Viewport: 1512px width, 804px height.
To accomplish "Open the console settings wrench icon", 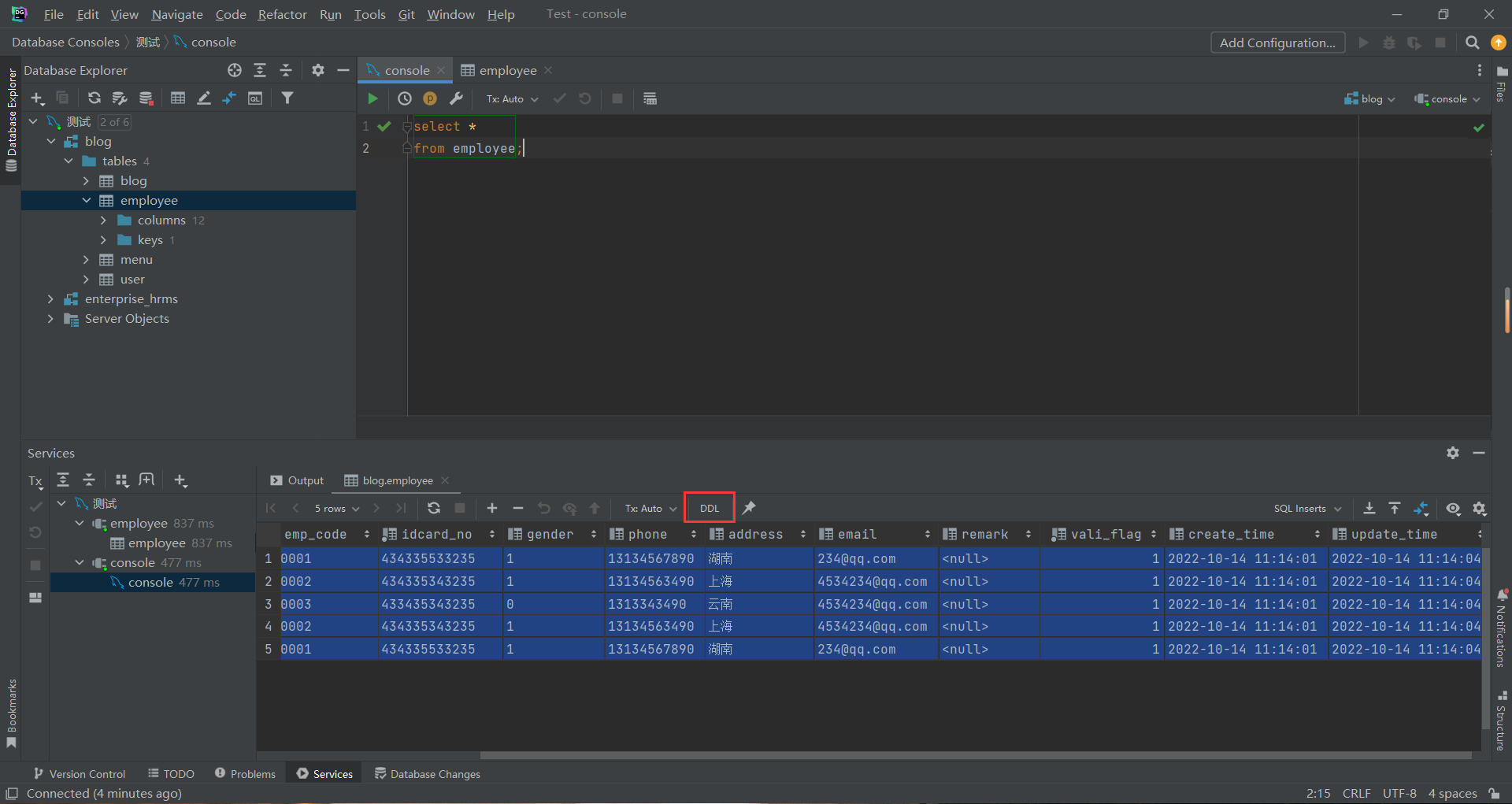I will pos(456,98).
